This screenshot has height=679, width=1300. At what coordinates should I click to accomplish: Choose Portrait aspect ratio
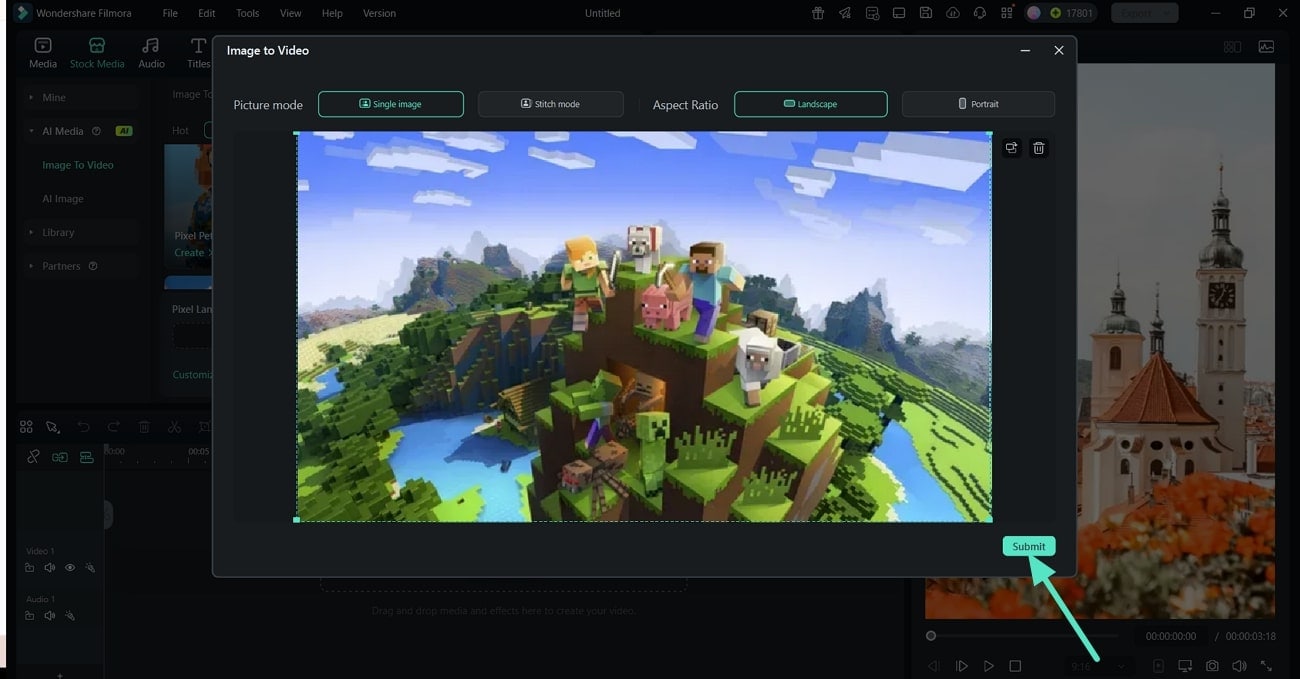(x=978, y=104)
